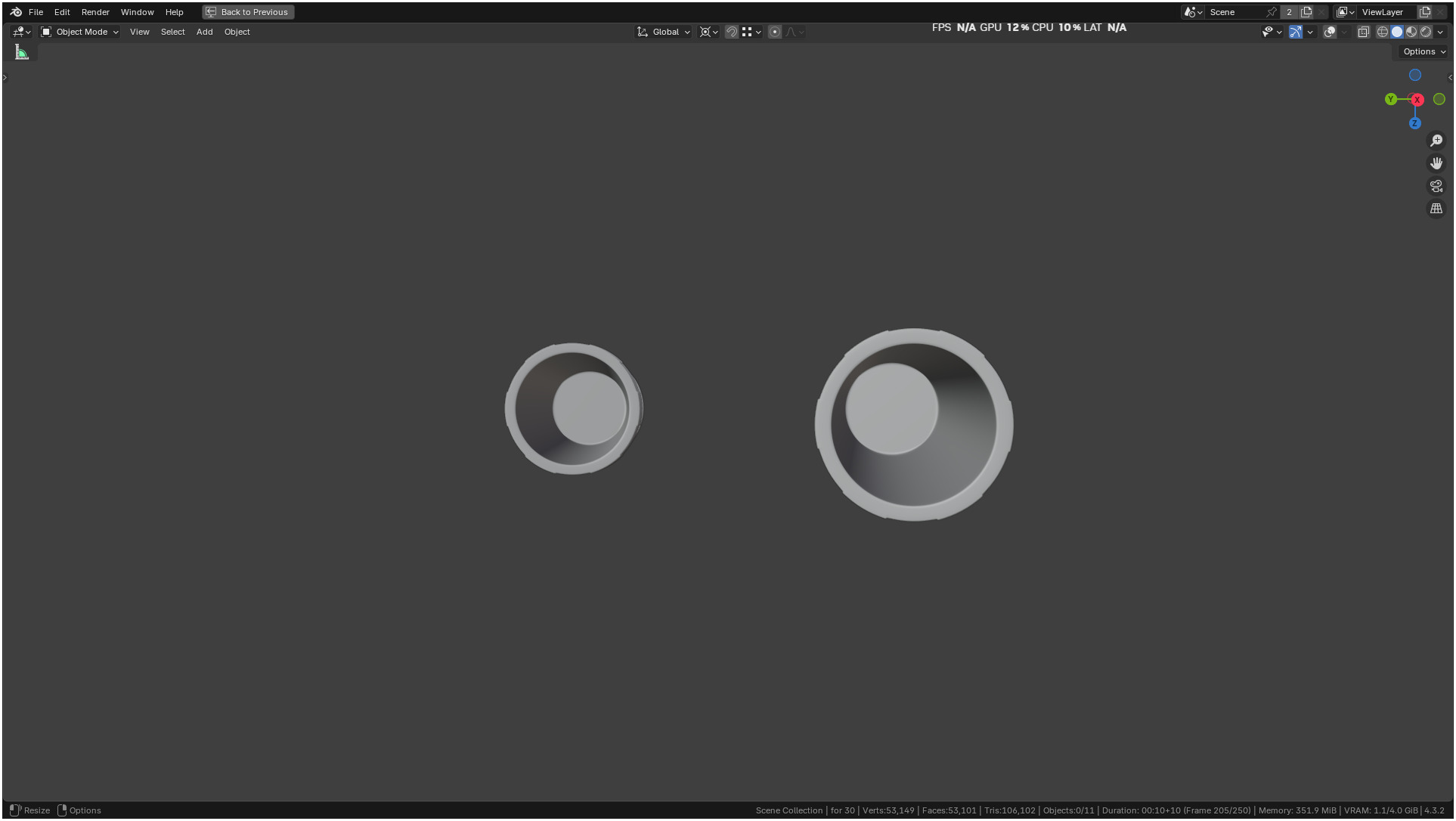Click the Scene name field
This screenshot has width=1456, height=821.
(x=1234, y=12)
